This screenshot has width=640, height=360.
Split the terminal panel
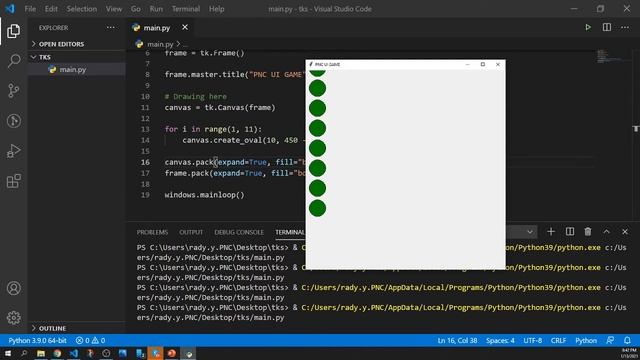[x=570, y=232]
